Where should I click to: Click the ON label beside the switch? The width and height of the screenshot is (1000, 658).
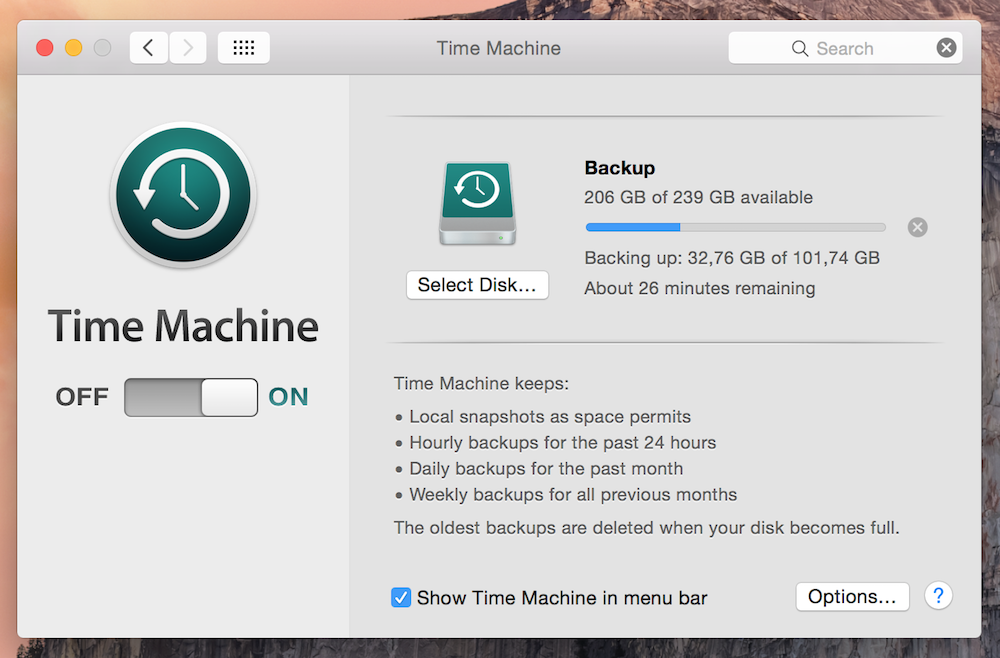point(288,397)
